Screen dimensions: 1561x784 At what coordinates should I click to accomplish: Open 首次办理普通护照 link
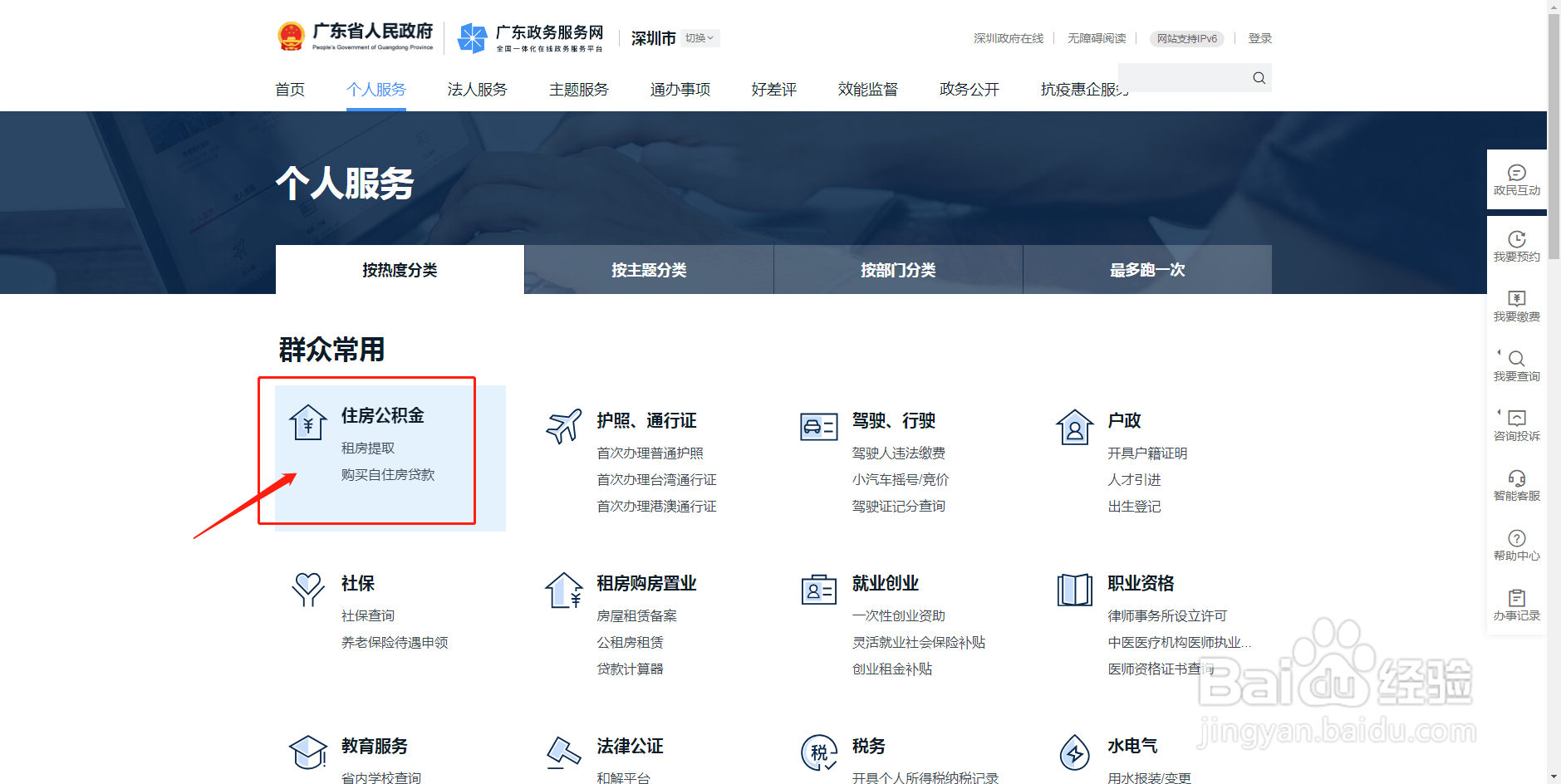click(650, 453)
